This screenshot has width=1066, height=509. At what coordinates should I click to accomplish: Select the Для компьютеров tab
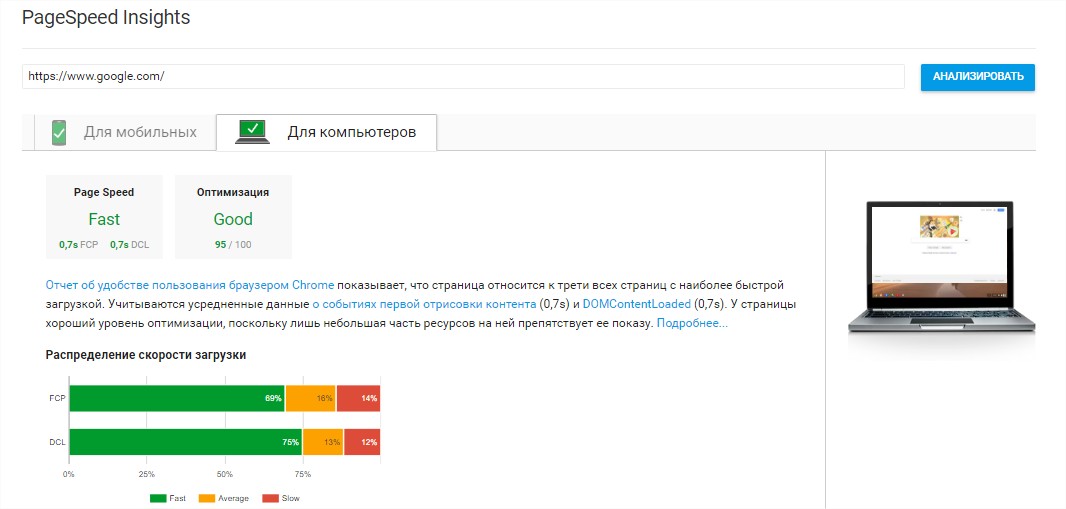[x=326, y=132]
